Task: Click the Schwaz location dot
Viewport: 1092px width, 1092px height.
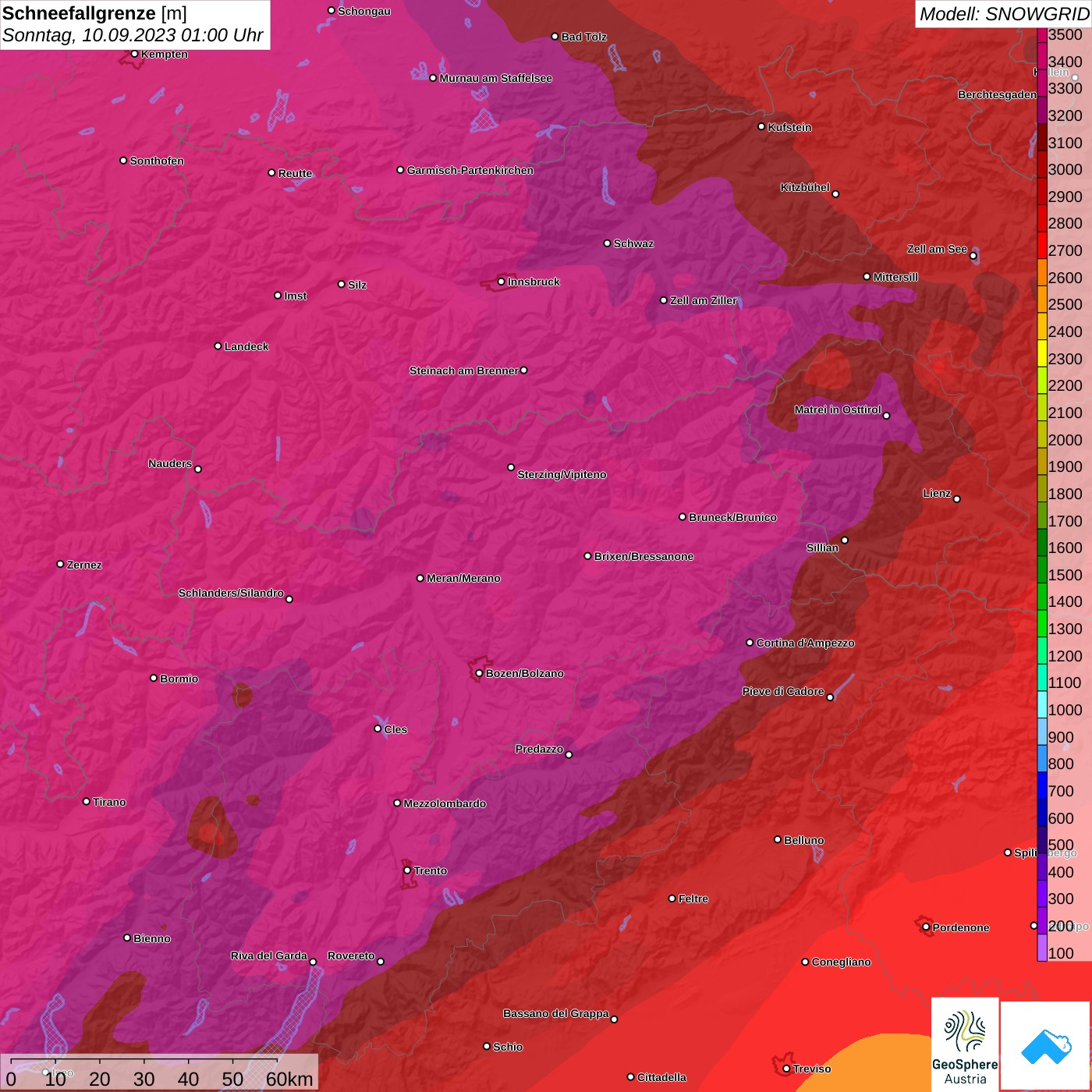Action: [607, 243]
